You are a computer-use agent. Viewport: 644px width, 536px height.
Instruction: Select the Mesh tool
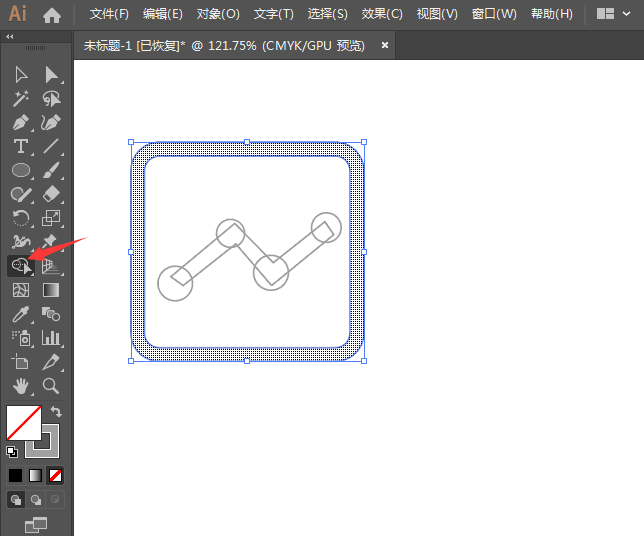[21, 290]
